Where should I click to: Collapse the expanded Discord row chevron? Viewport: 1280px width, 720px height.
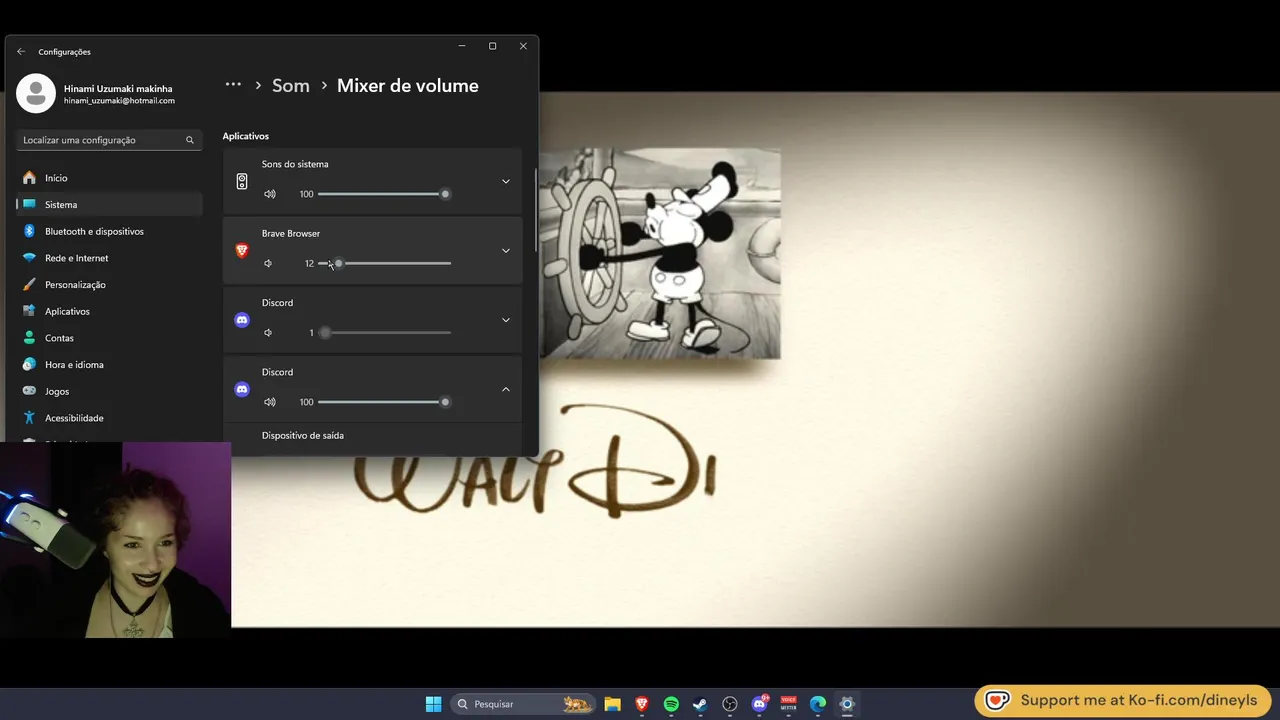pyautogui.click(x=505, y=389)
